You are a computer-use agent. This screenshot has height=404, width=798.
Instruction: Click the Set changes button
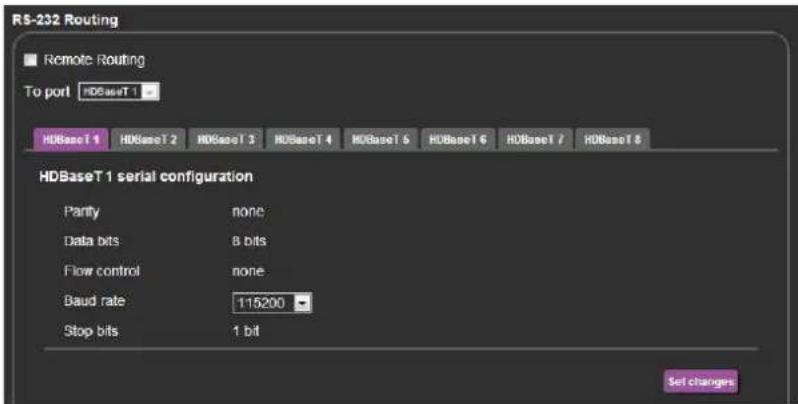tap(701, 382)
